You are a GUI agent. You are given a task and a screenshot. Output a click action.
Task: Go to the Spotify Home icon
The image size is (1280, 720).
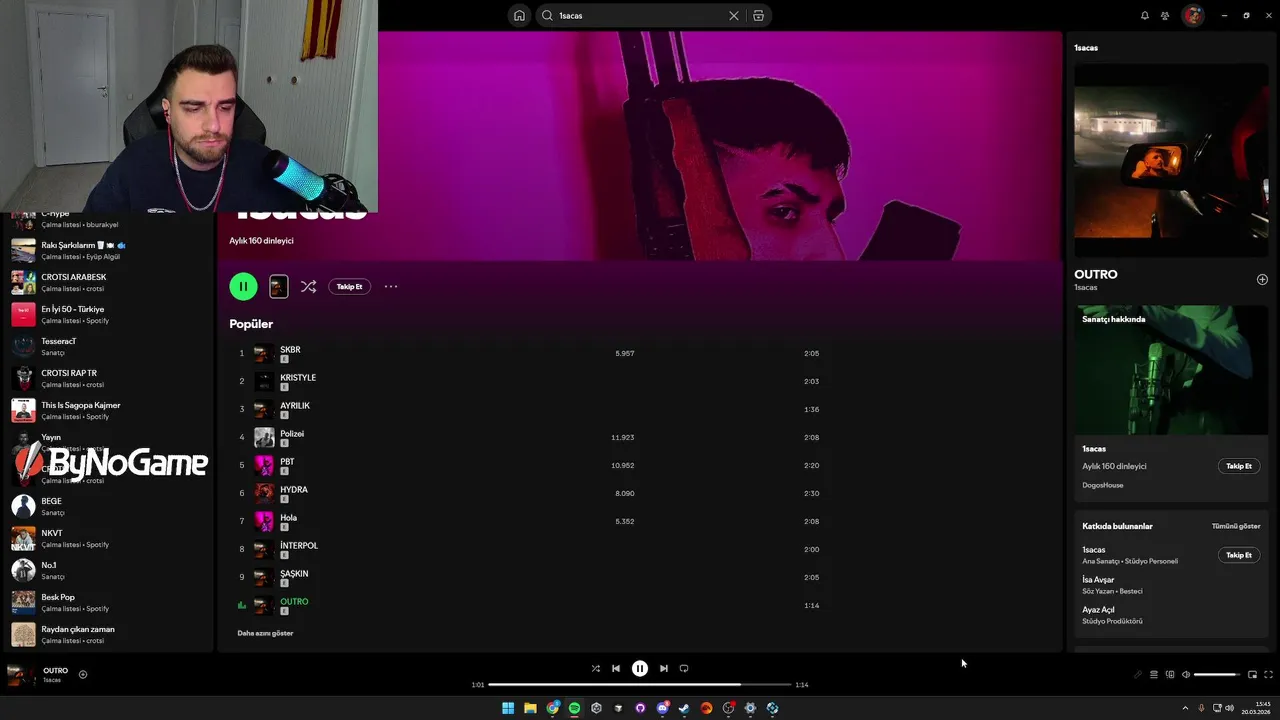[519, 15]
